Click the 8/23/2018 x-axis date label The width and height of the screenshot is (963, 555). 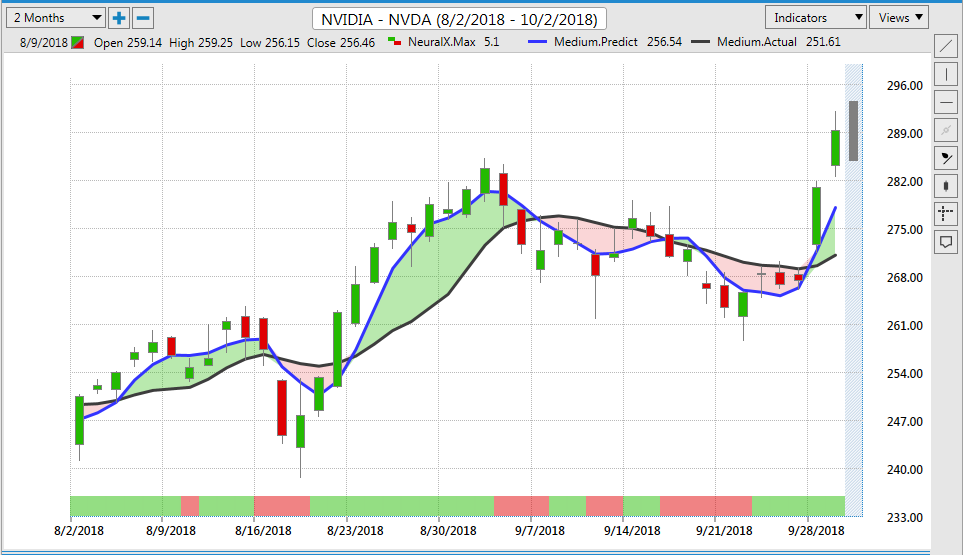coord(355,530)
